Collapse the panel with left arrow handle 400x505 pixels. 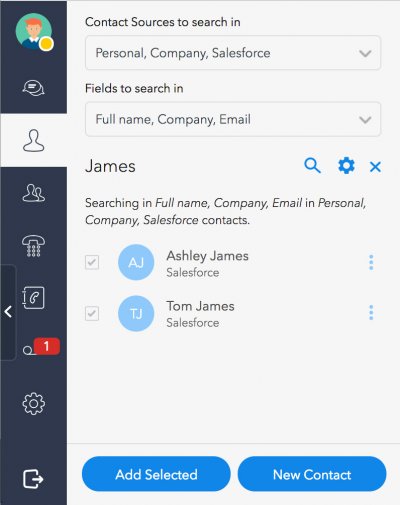tap(8, 312)
